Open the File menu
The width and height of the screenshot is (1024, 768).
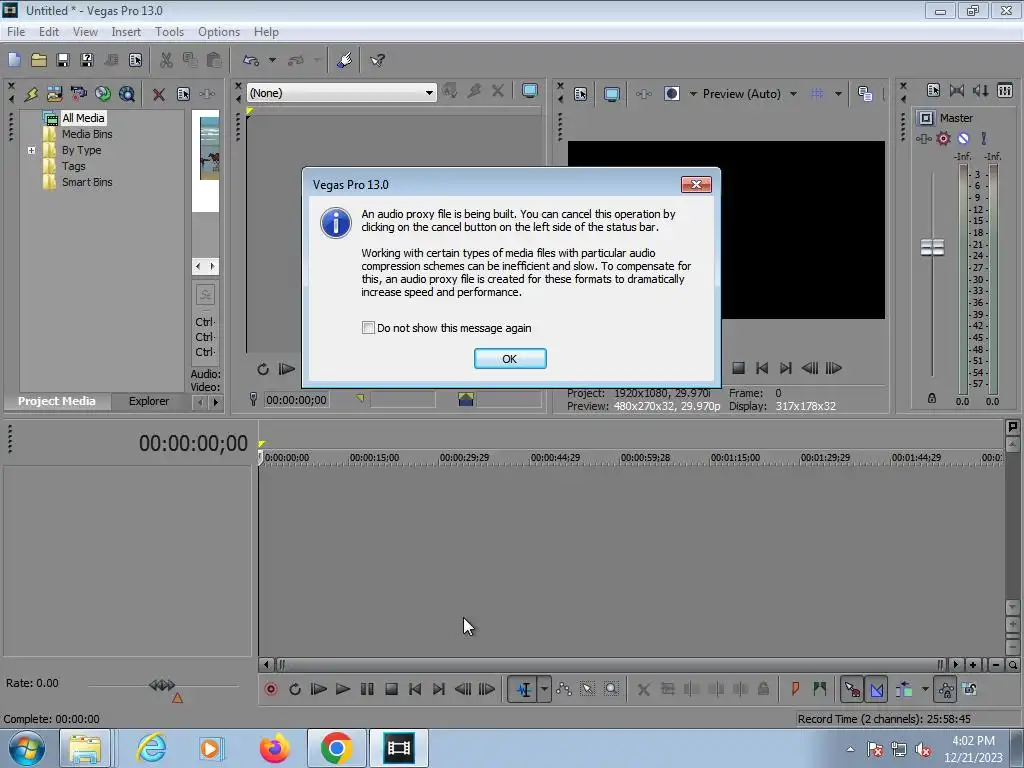[x=16, y=32]
